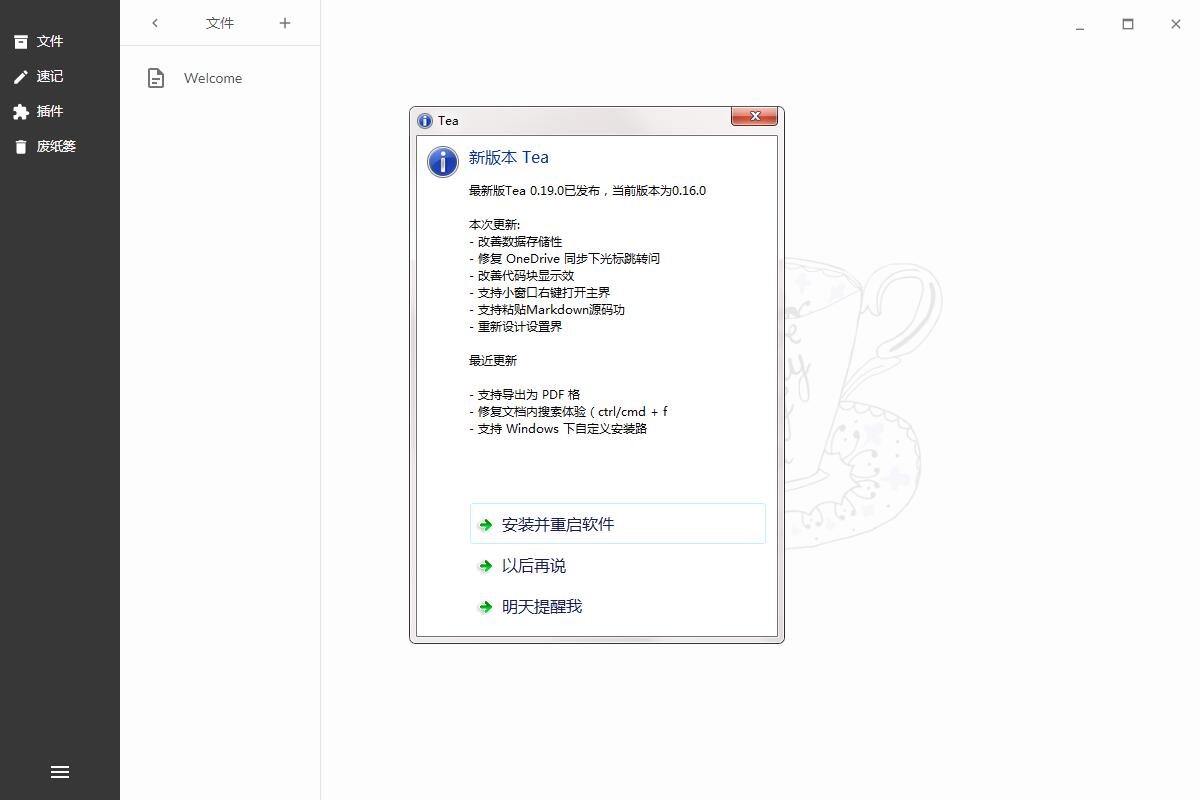This screenshot has width=1200, height=800.
Task: Click the small info icon in the Tea dialog title bar
Action: pos(425,121)
